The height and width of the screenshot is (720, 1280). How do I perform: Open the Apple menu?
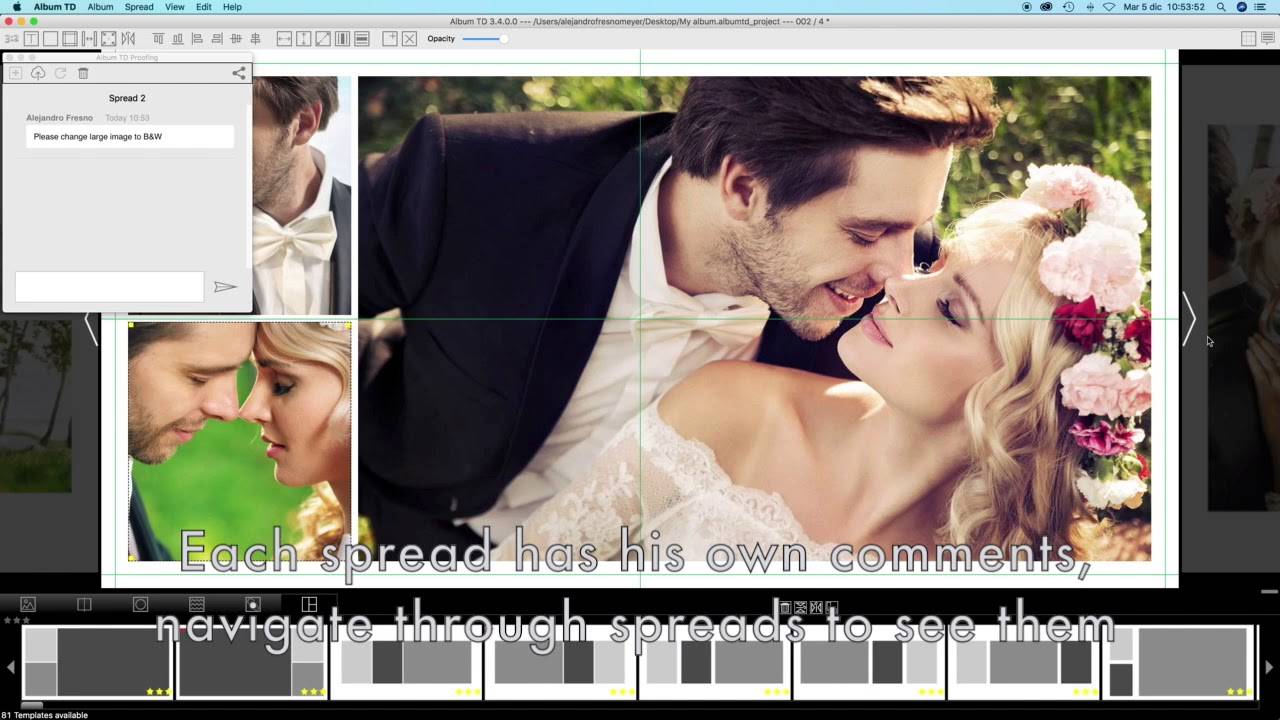point(16,7)
